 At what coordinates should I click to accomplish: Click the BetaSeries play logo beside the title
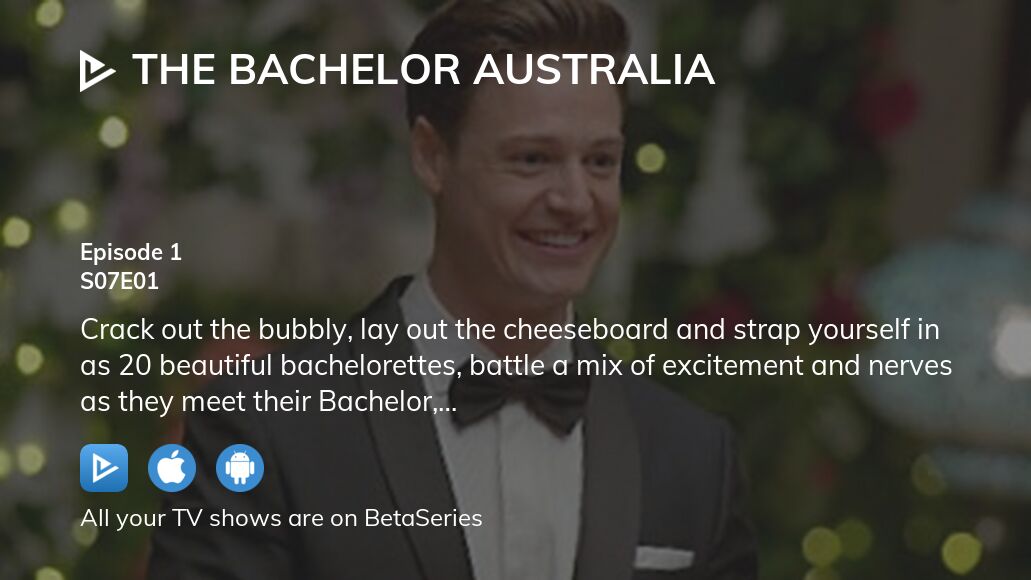(97, 71)
